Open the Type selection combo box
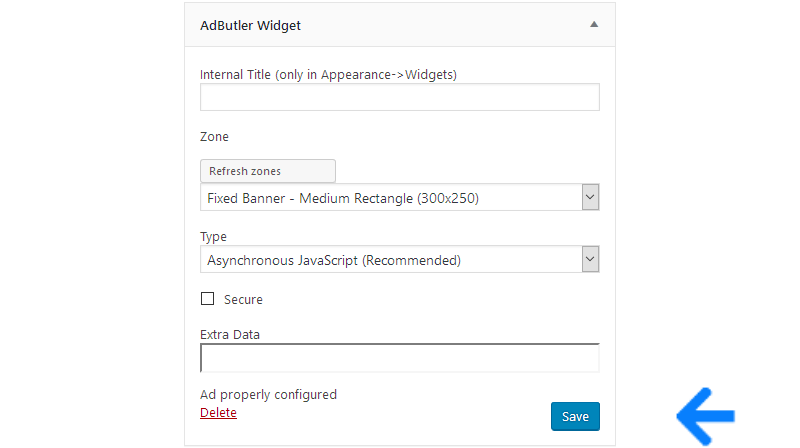800x448 pixels. [399, 259]
